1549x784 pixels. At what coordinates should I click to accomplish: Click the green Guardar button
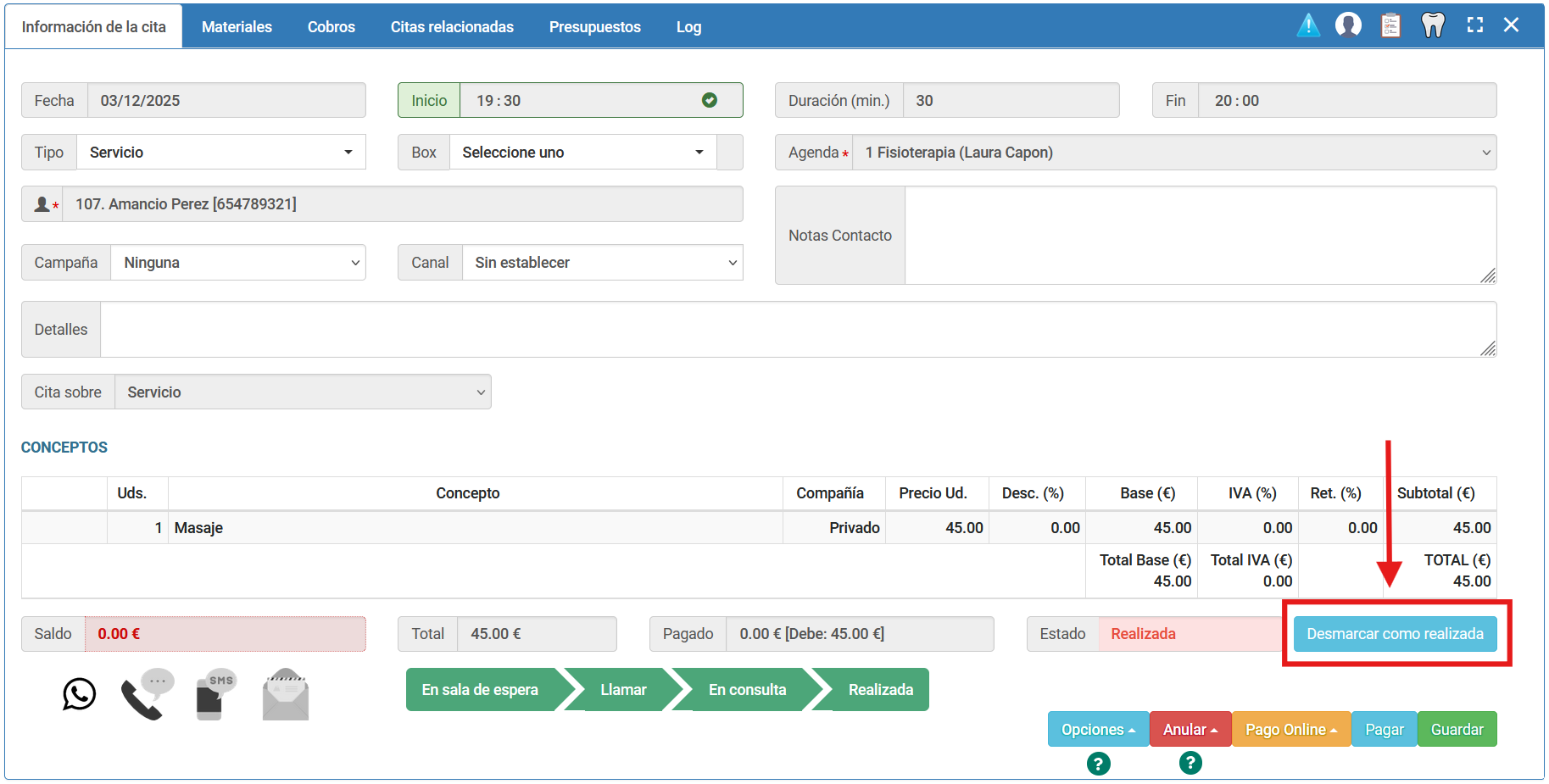pyautogui.click(x=1457, y=730)
